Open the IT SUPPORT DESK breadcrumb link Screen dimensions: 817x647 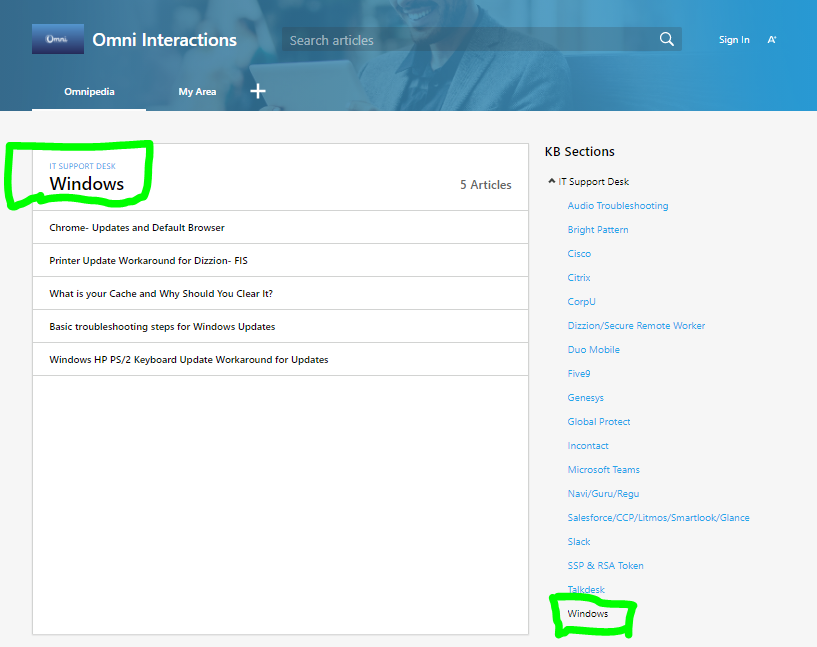click(x=82, y=166)
